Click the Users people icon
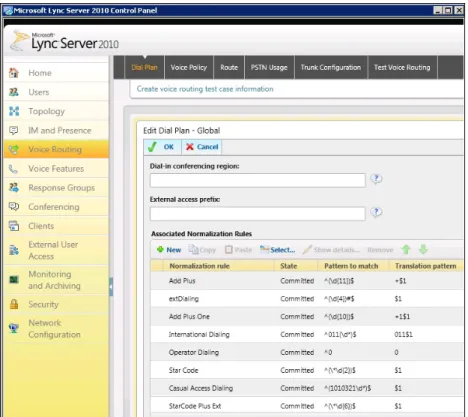 pyautogui.click(x=14, y=92)
